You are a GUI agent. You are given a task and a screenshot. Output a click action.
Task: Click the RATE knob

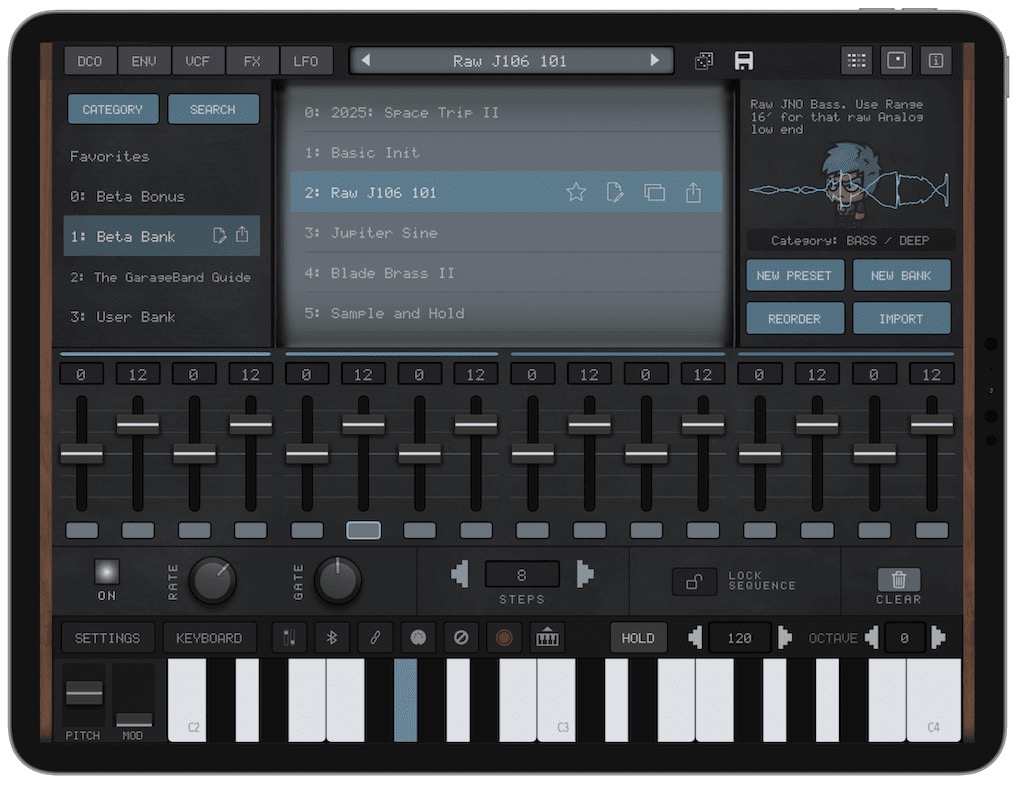(212, 580)
